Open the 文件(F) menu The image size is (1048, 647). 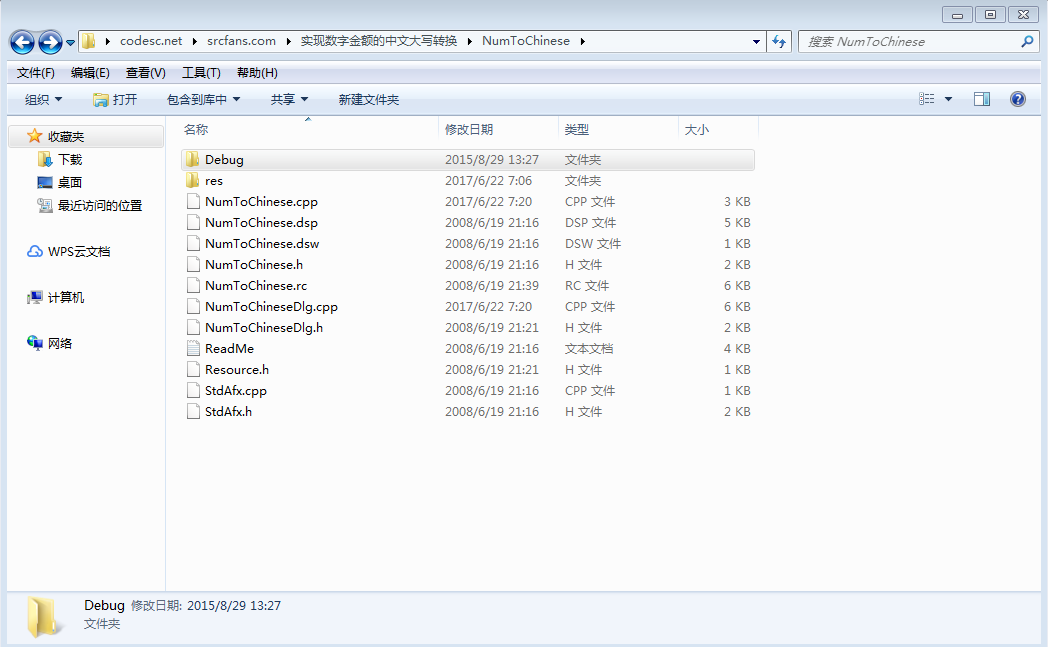pos(35,73)
